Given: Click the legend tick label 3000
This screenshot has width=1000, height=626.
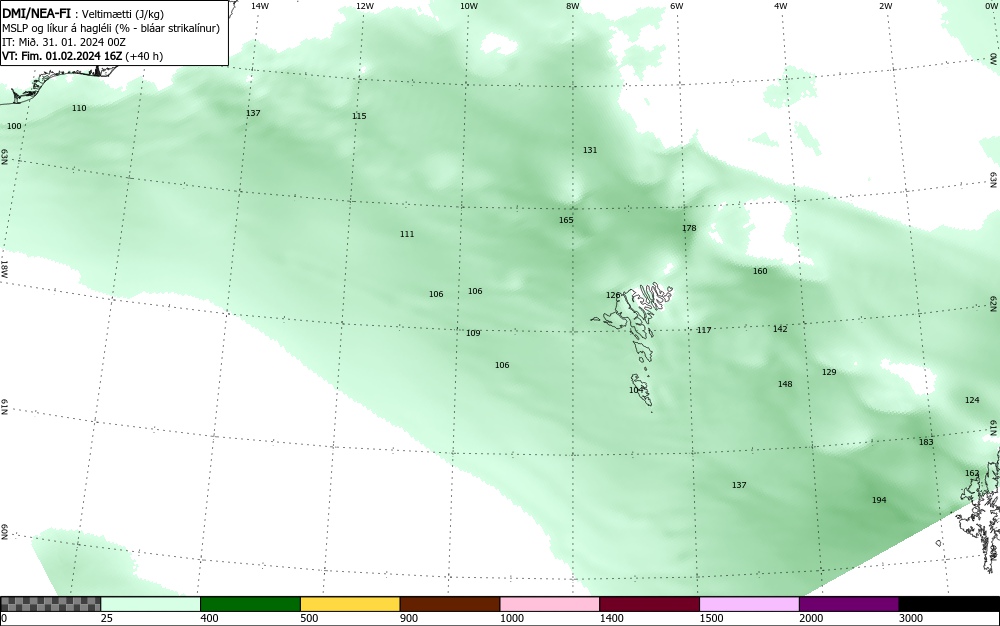Looking at the screenshot, I should click(911, 618).
